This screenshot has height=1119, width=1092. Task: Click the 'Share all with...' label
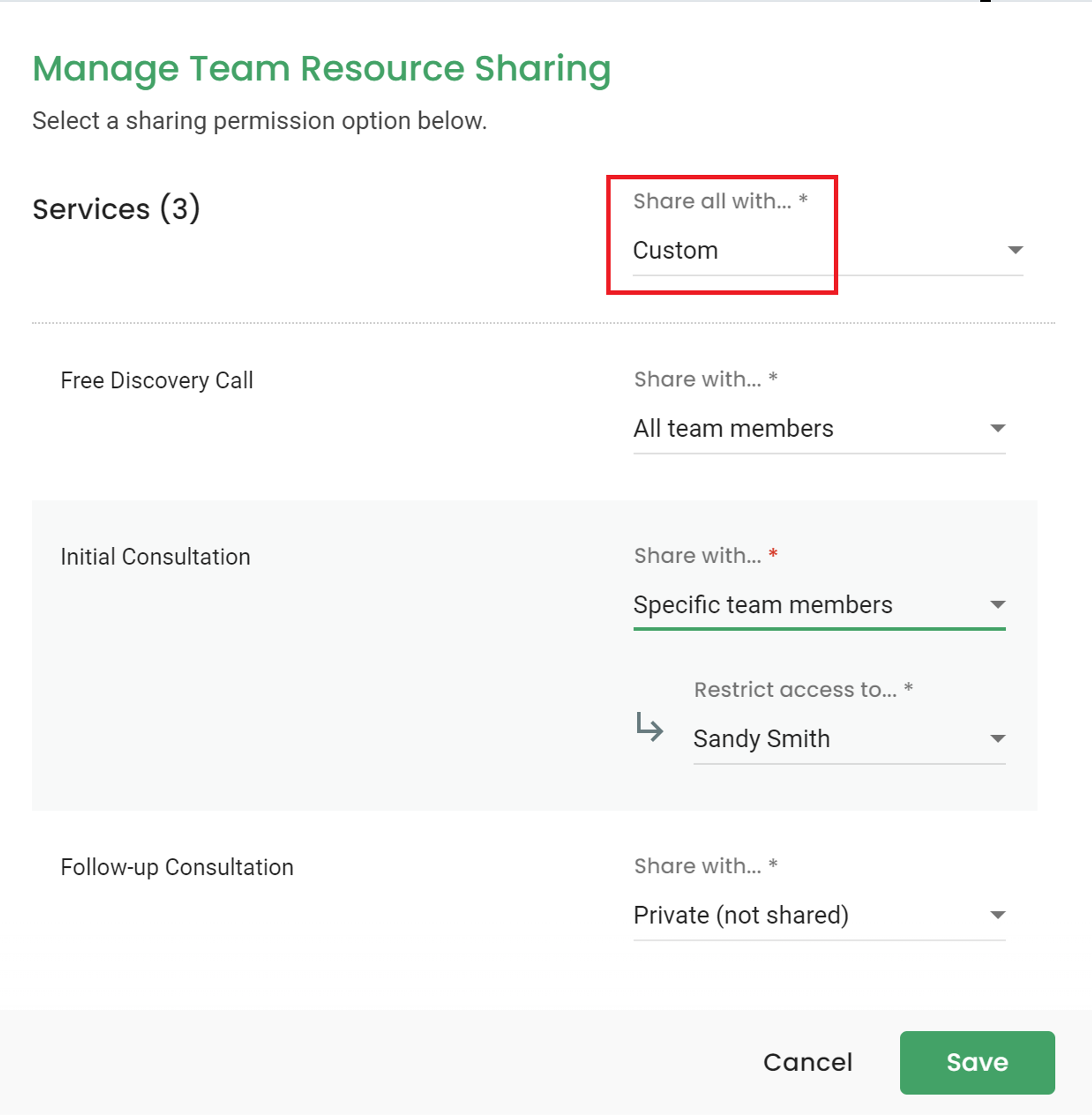720,201
